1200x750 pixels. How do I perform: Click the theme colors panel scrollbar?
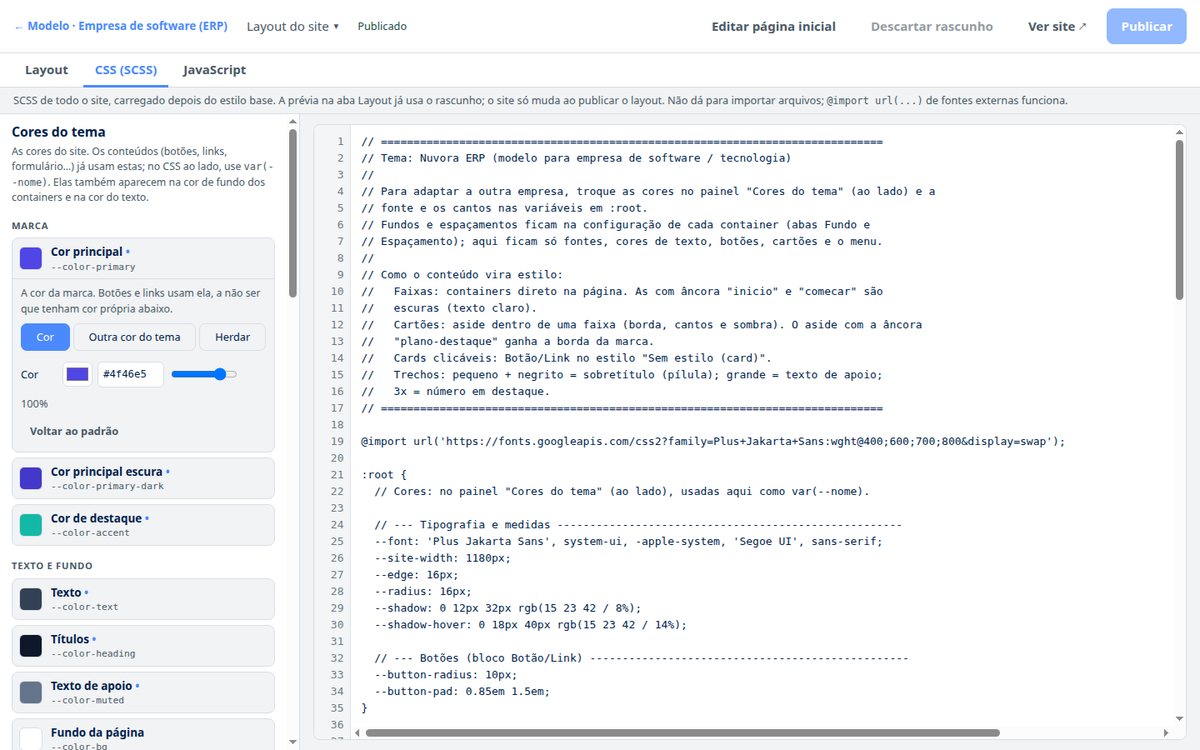click(x=292, y=212)
